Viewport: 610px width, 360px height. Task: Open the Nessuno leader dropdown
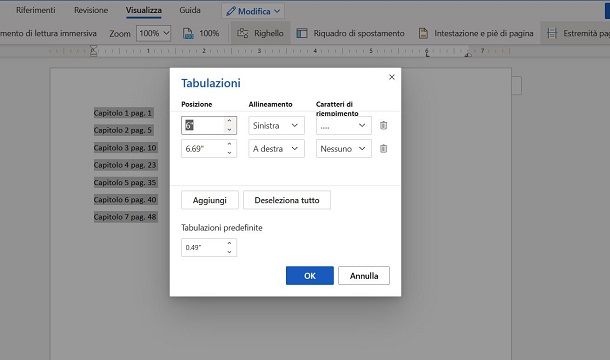coord(344,149)
